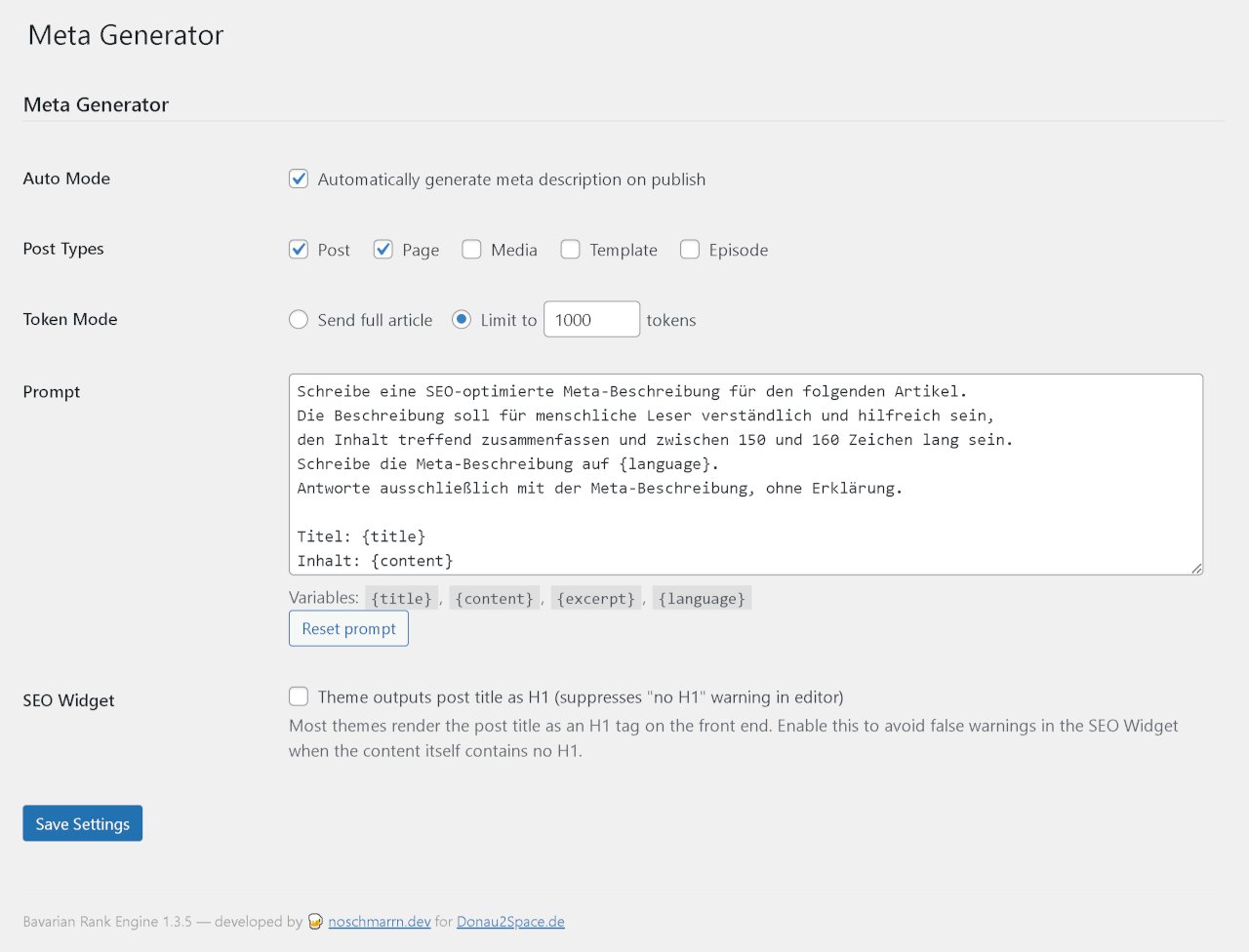The image size is (1249, 952).
Task: Check the theme H1 suppression option
Action: click(298, 696)
